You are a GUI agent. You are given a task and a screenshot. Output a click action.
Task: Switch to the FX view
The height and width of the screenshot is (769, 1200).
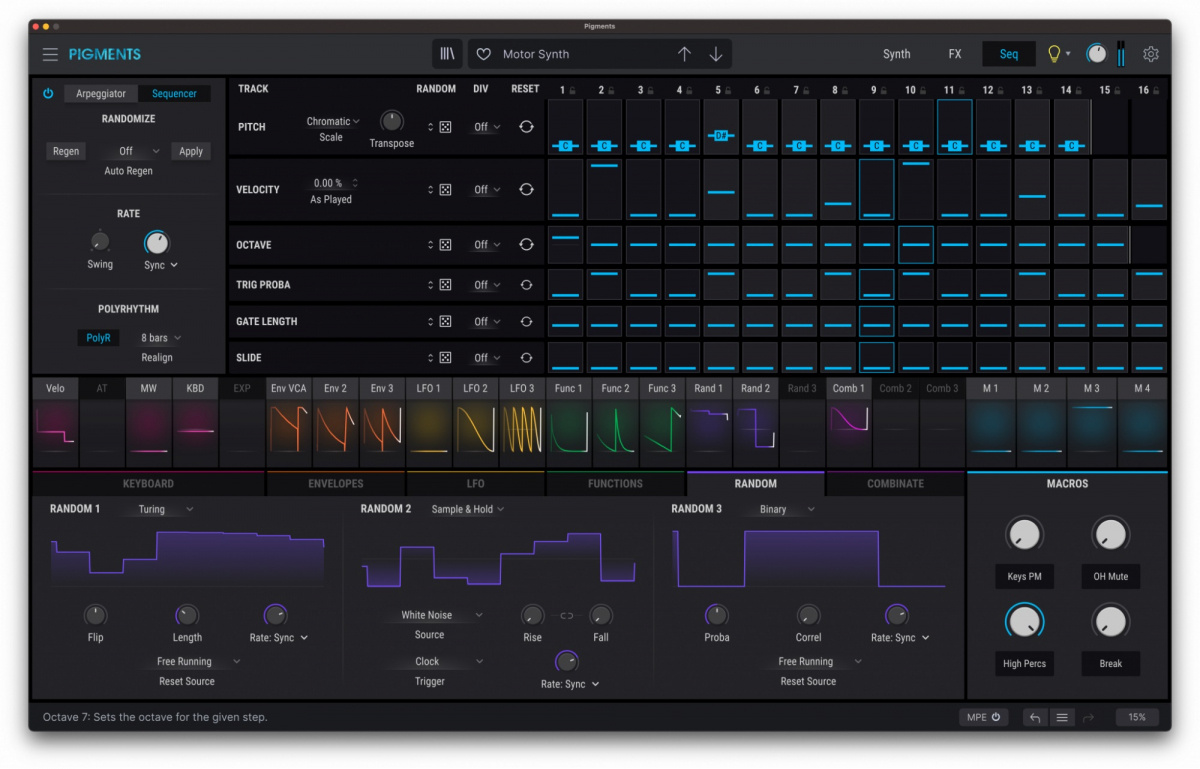click(x=954, y=54)
